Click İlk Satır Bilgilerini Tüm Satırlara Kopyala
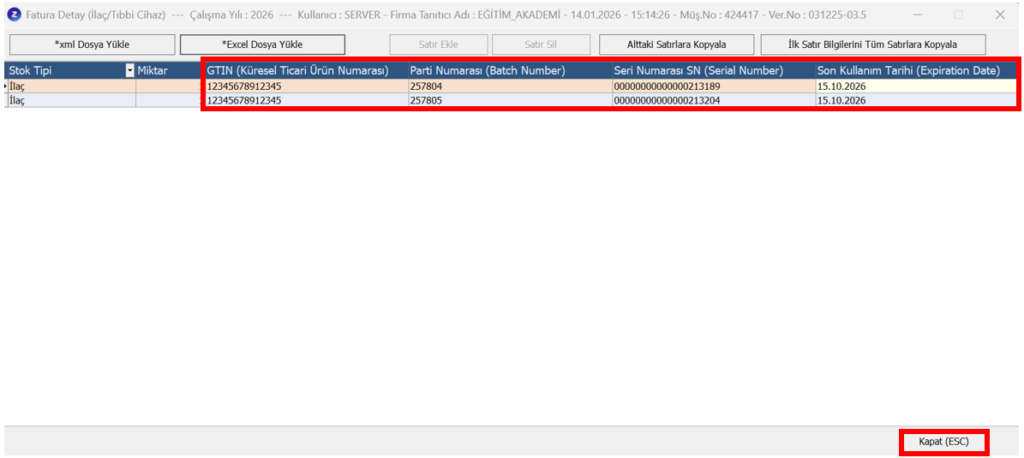This screenshot has width=1024, height=458. pyautogui.click(x=873, y=44)
